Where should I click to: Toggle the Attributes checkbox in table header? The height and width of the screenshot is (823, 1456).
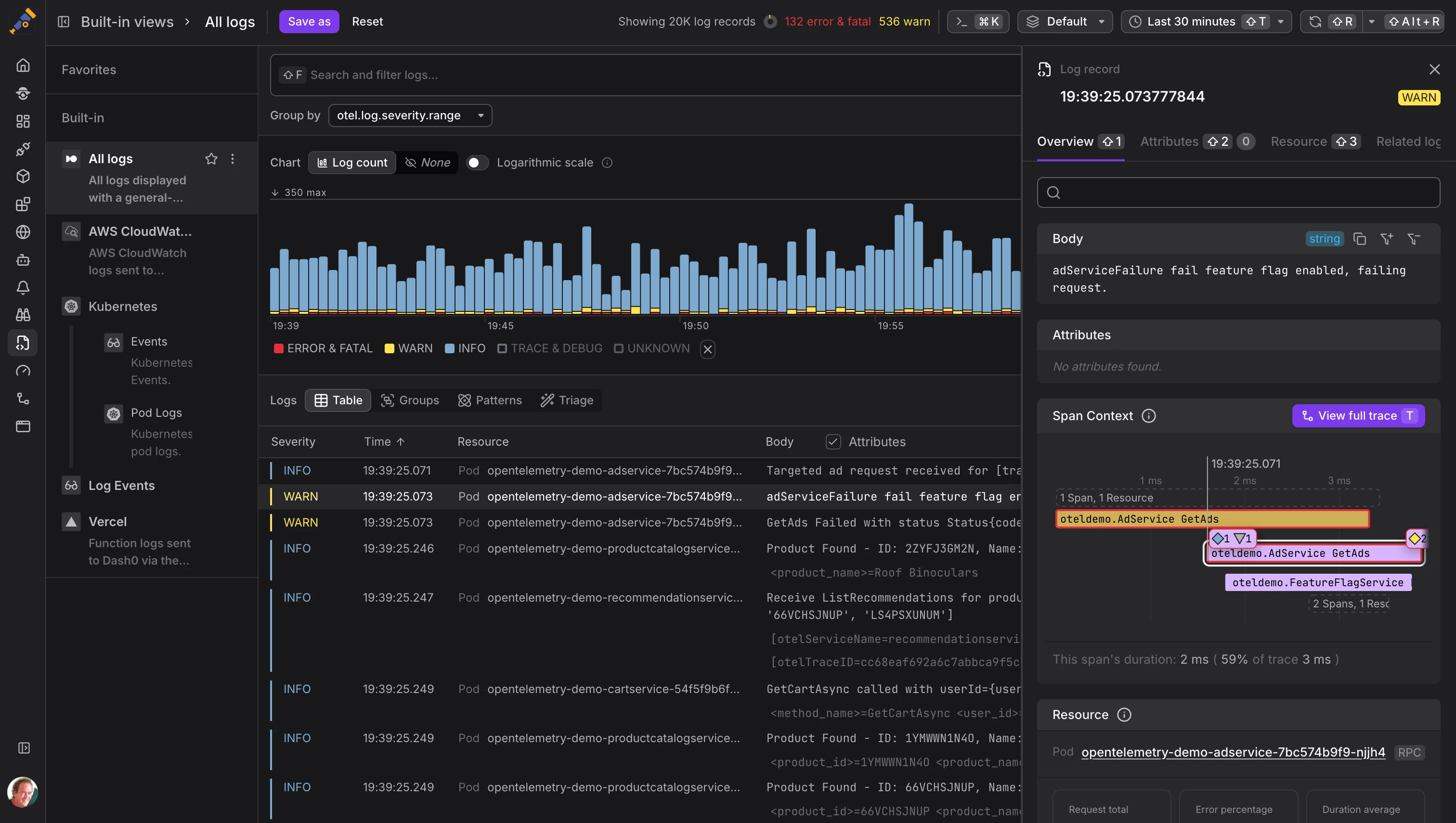(x=833, y=442)
